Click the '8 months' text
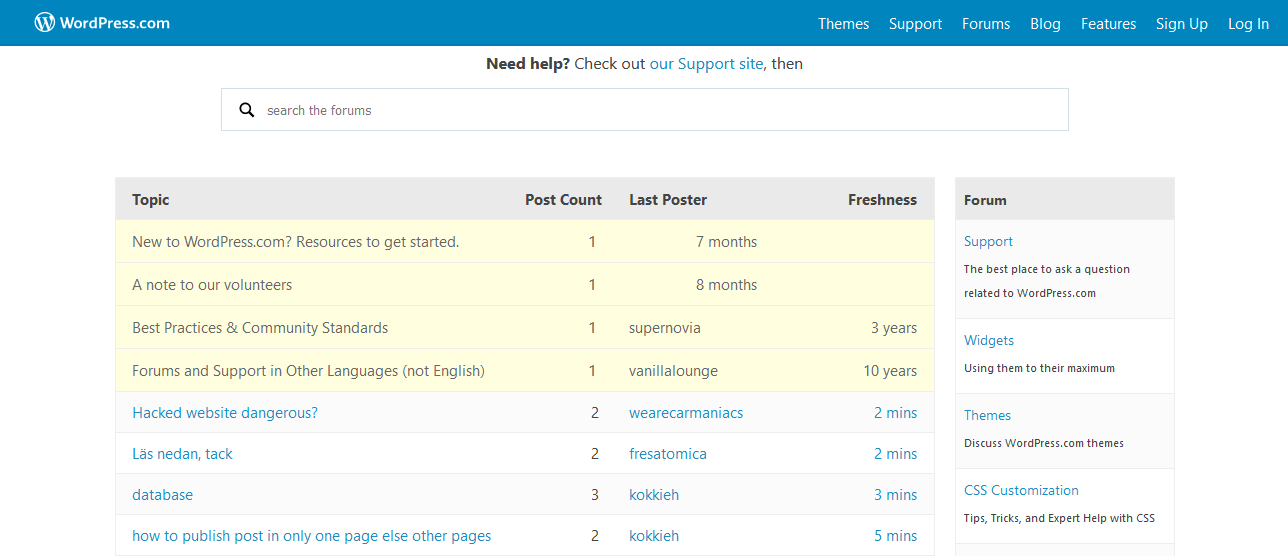This screenshot has width=1288, height=556. click(727, 285)
